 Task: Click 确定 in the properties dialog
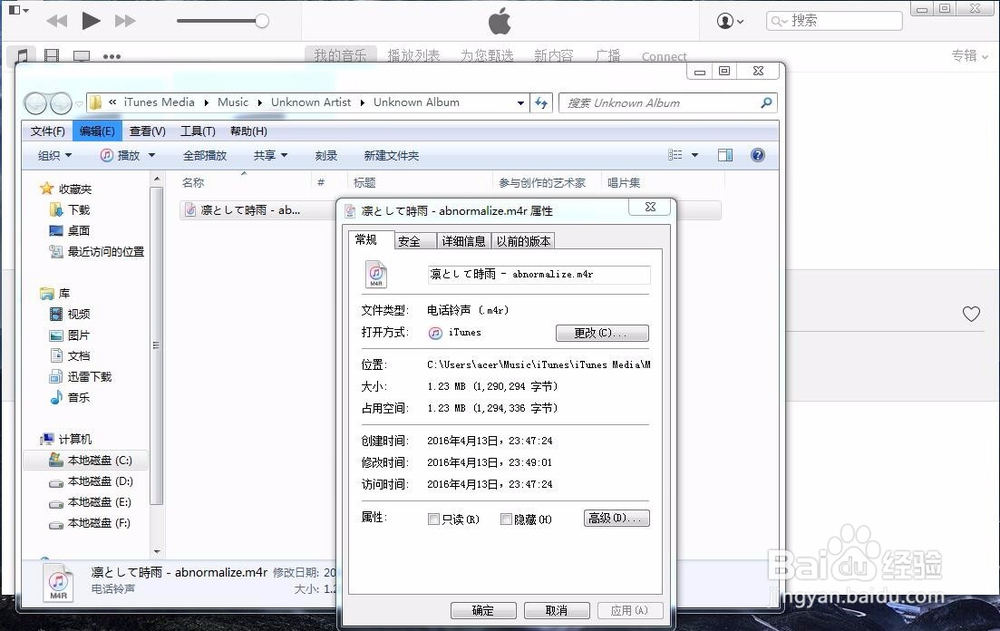click(x=483, y=611)
